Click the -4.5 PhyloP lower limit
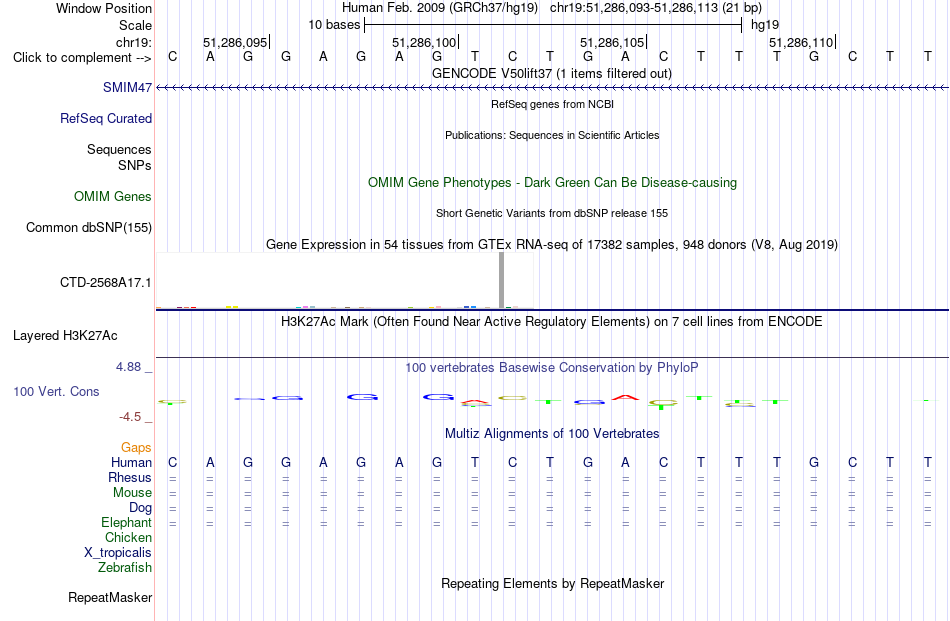The height and width of the screenshot is (621, 950). [130, 417]
